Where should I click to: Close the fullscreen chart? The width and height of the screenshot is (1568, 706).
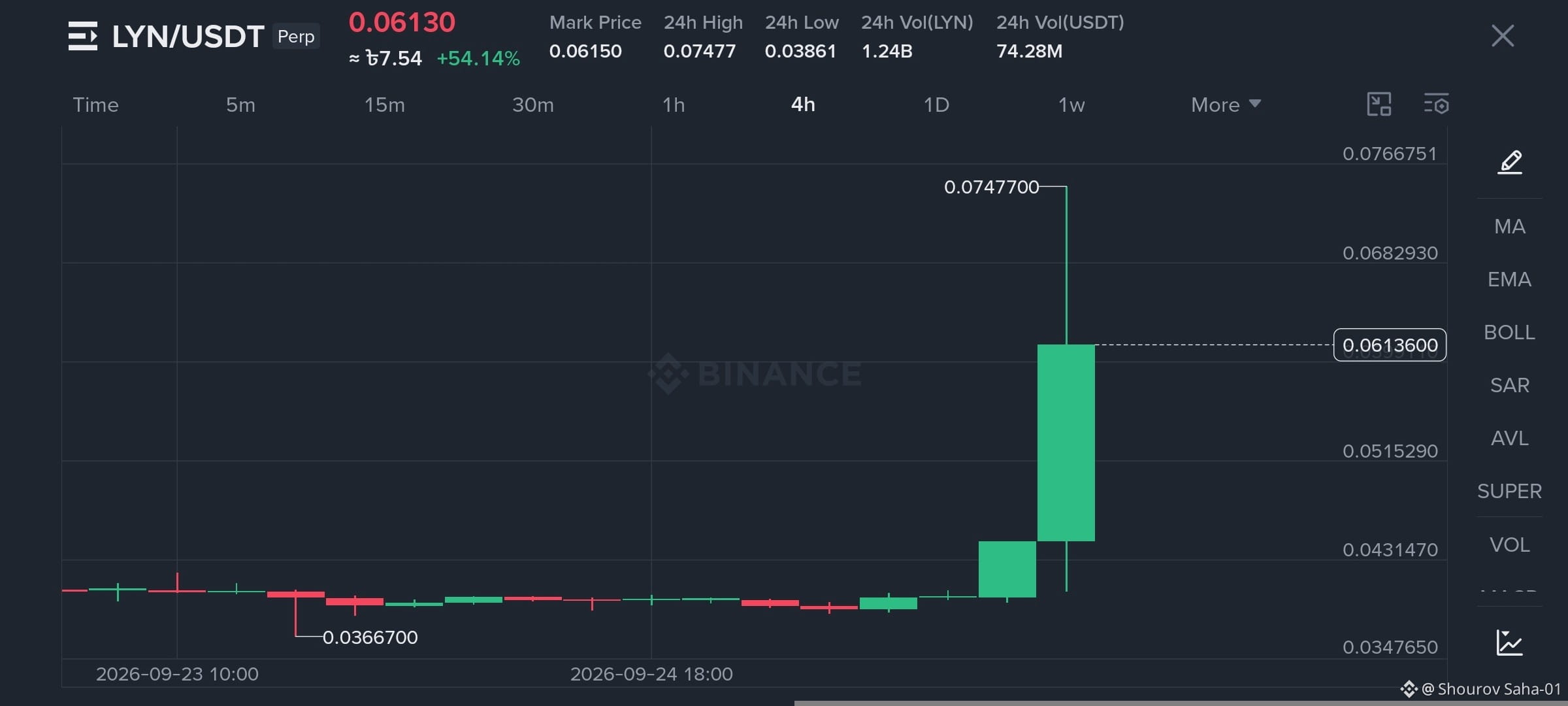pos(1503,36)
